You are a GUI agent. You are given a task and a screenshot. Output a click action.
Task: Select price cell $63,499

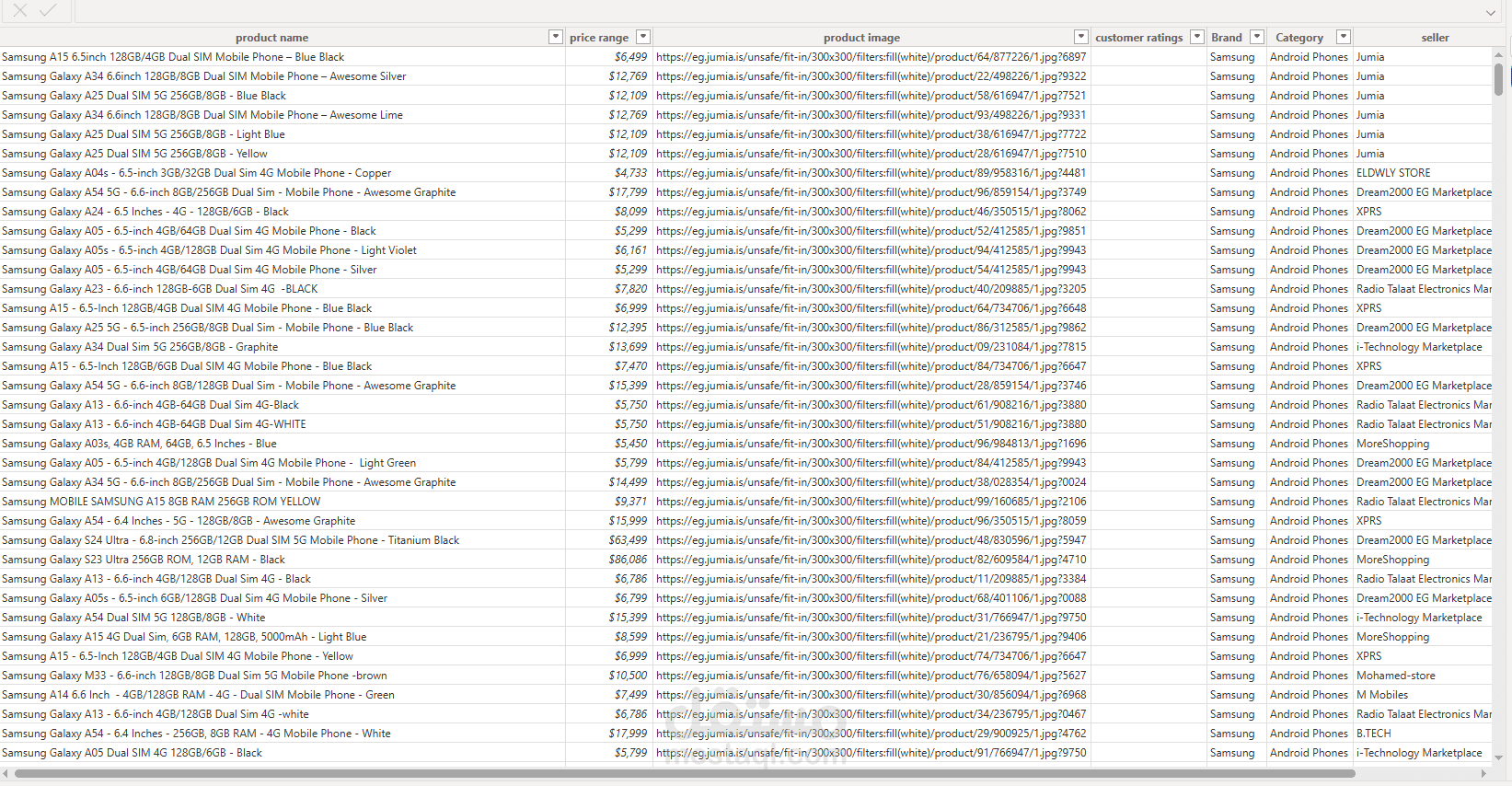click(x=628, y=540)
